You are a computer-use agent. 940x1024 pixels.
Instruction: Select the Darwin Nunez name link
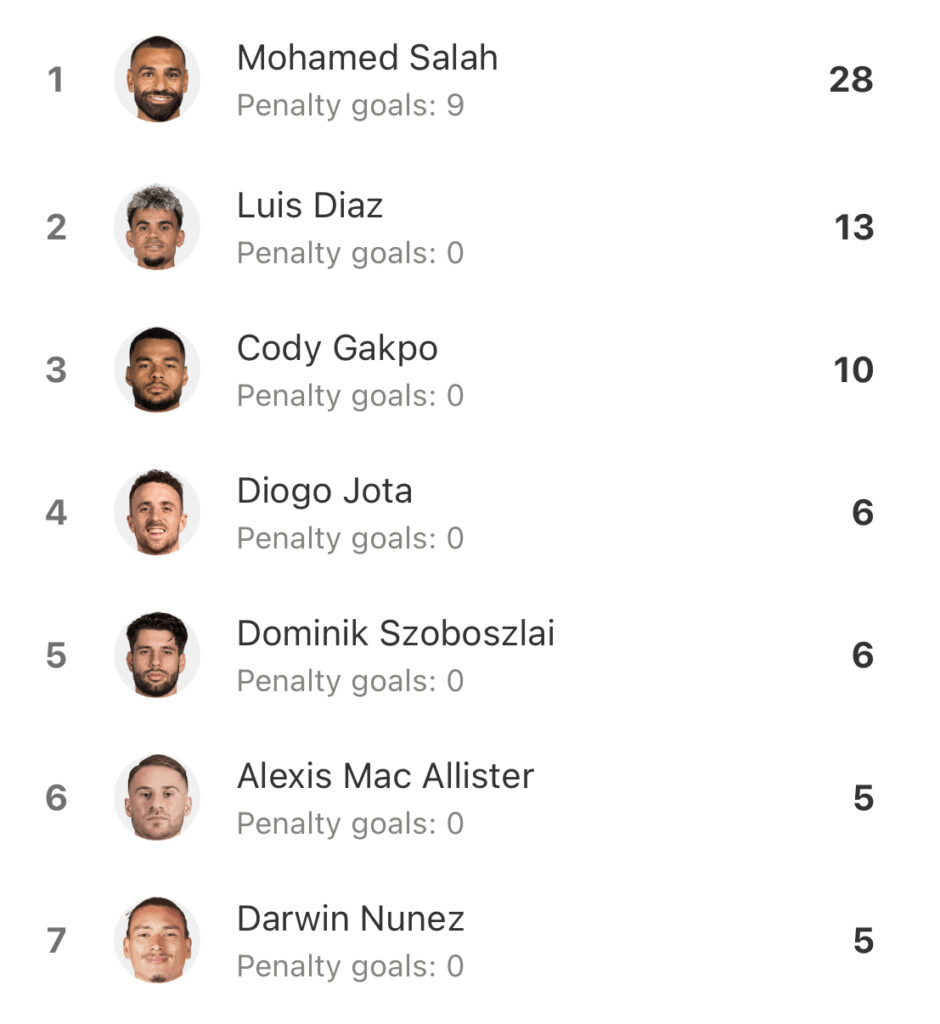pyautogui.click(x=351, y=918)
